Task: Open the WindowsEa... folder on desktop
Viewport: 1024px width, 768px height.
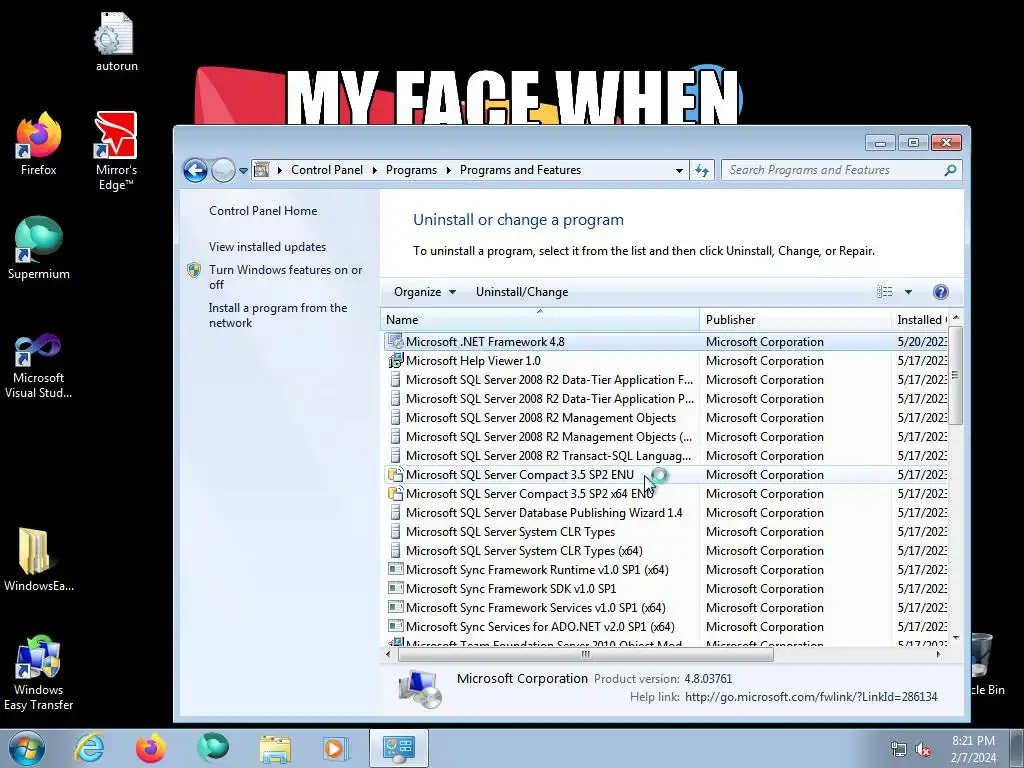Action: pyautogui.click(x=39, y=559)
